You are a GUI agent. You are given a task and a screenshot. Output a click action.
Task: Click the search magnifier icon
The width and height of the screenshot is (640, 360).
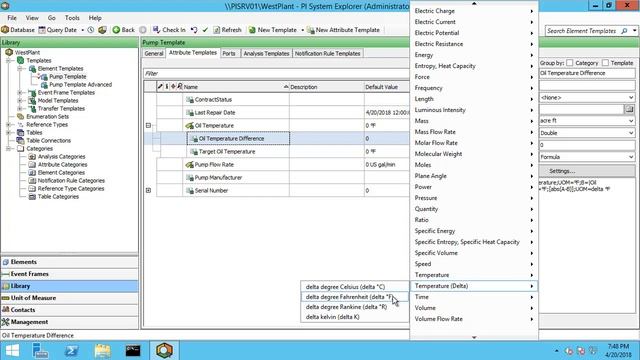(624, 31)
